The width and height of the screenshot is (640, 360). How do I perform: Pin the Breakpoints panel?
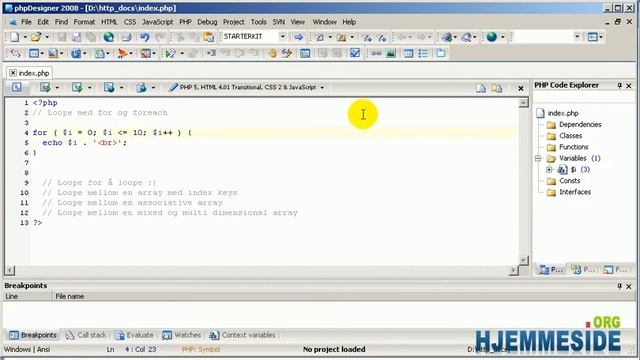[619, 286]
